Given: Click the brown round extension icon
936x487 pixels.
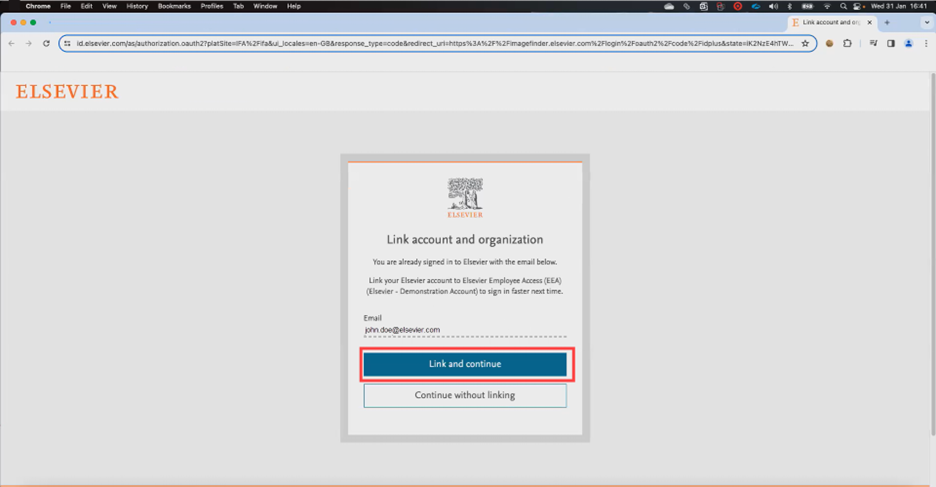Looking at the screenshot, I should click(829, 43).
